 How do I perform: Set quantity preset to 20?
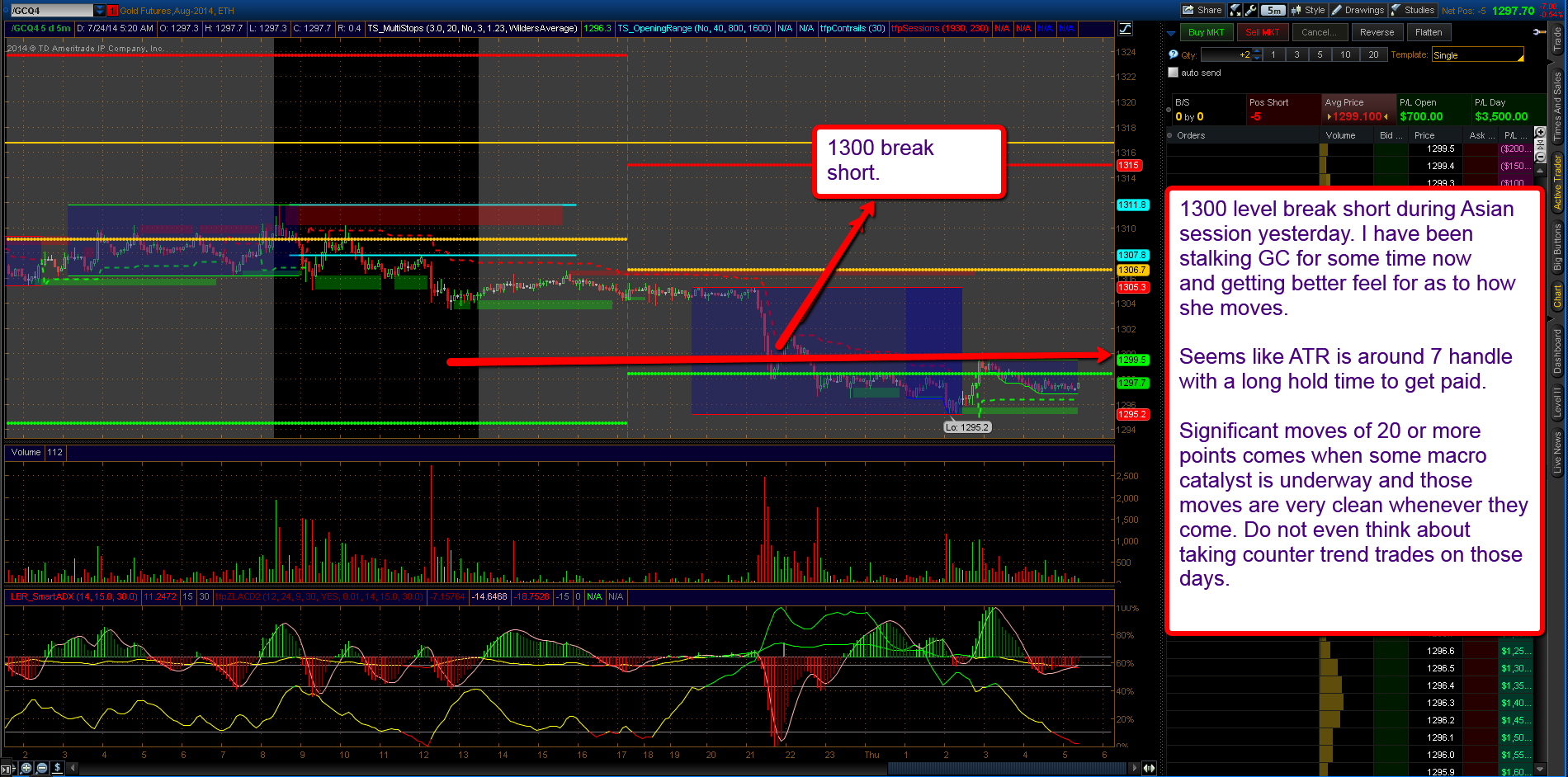(x=1373, y=55)
